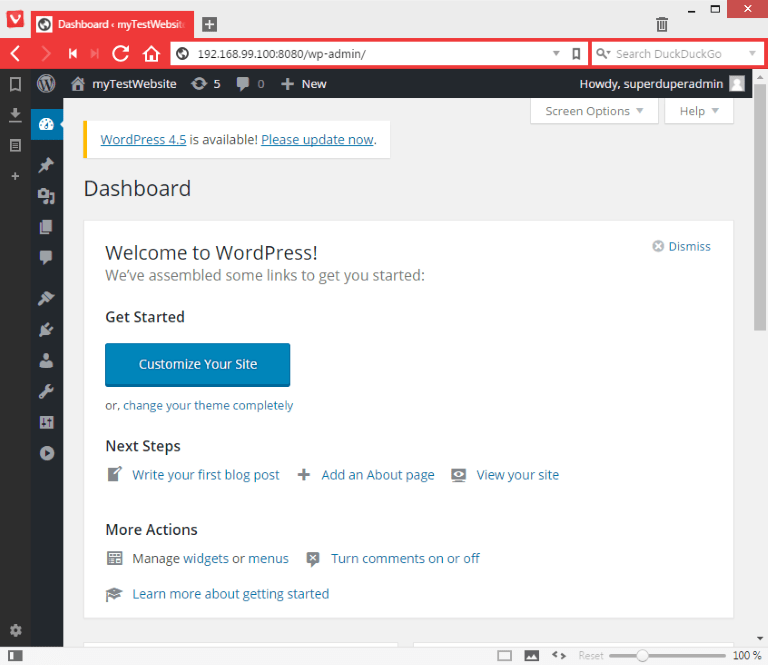Expand the Screen Options dropdown

click(x=594, y=111)
